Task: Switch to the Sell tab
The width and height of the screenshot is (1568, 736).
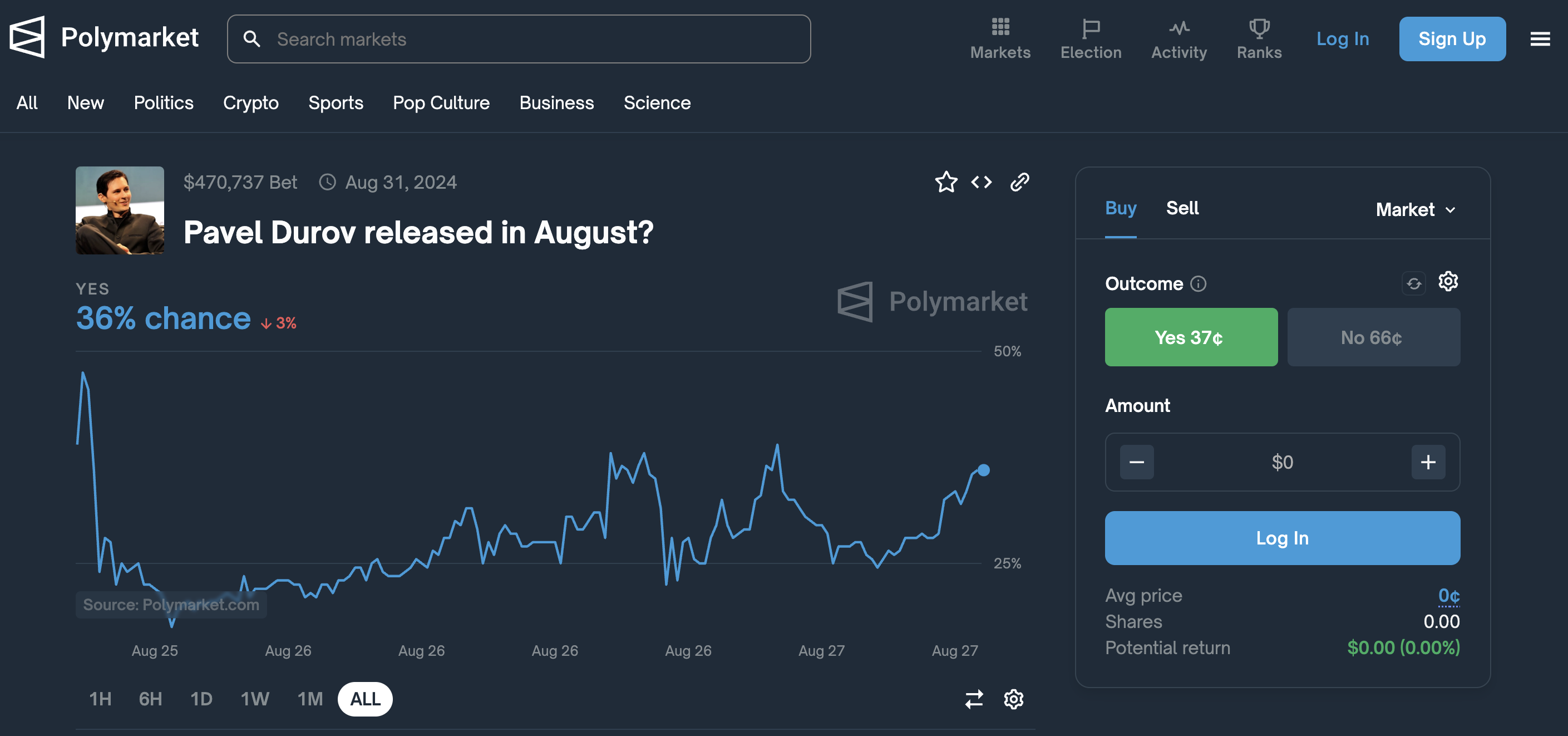Action: click(1182, 208)
